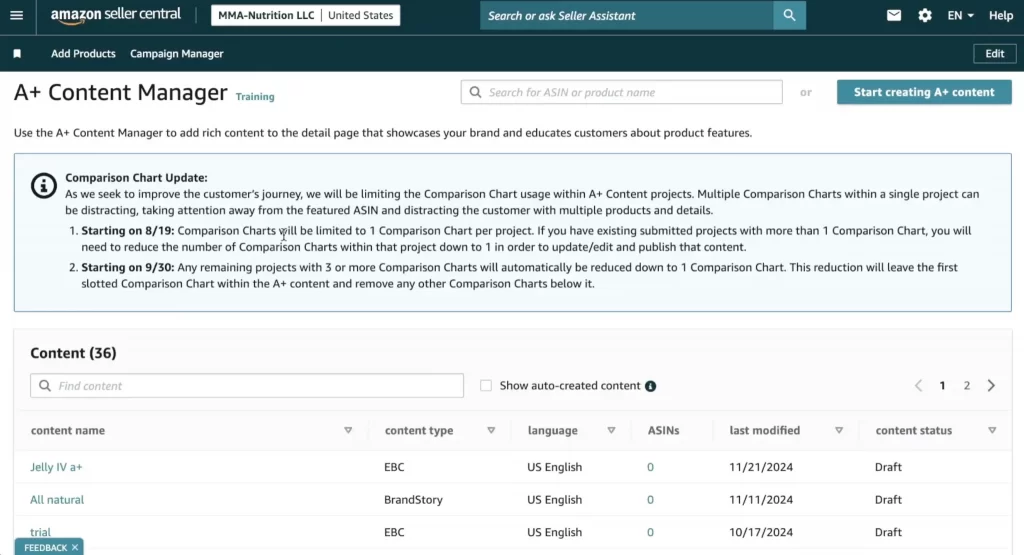
Task: Focus the Search or ask Seller Assistant field
Action: [x=627, y=15]
